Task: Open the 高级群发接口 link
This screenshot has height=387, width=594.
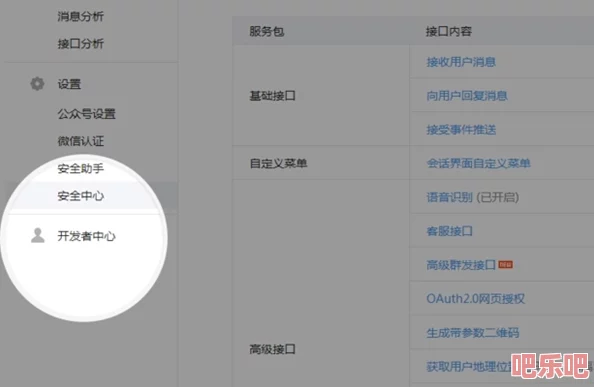Action: [x=461, y=265]
